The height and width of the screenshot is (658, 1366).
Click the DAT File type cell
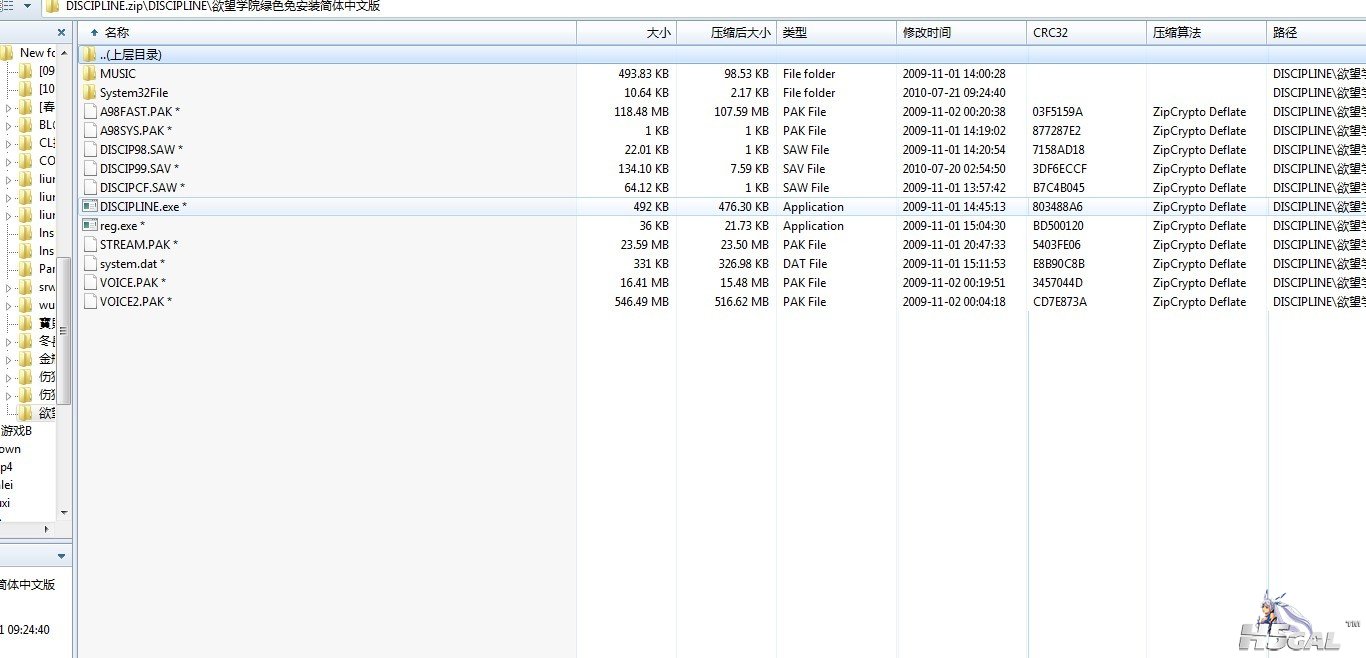805,263
